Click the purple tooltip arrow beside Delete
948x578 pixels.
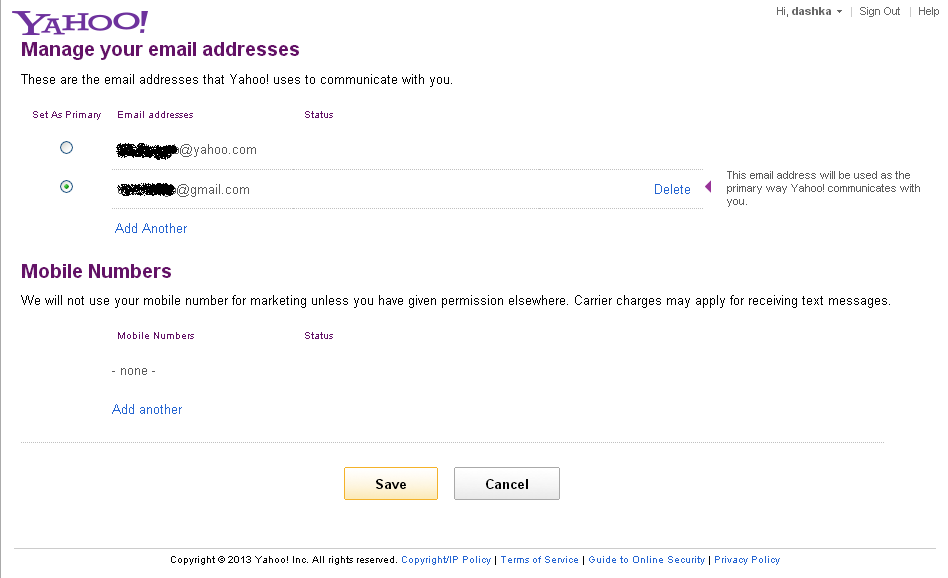click(708, 187)
